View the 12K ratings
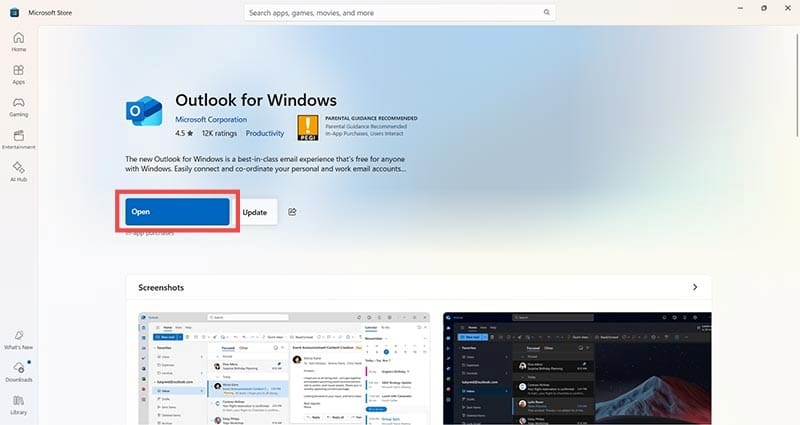 pos(219,132)
